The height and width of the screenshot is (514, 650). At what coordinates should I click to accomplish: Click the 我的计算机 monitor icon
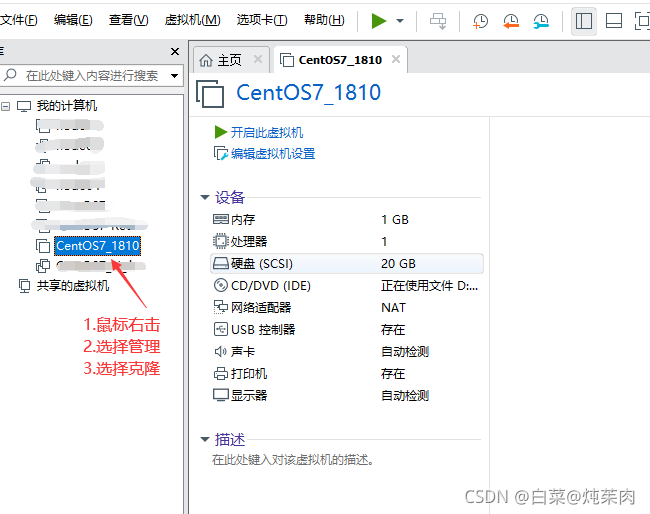(24, 107)
